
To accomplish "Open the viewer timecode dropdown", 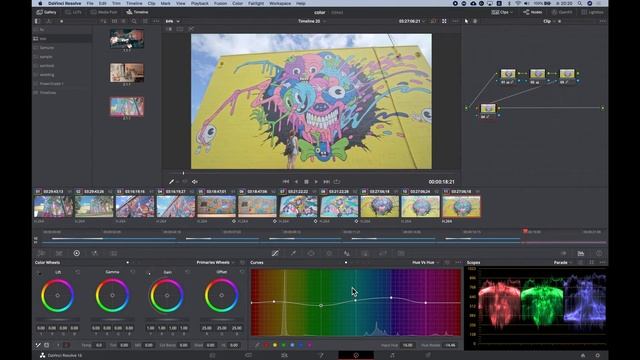I will pos(412,21).
